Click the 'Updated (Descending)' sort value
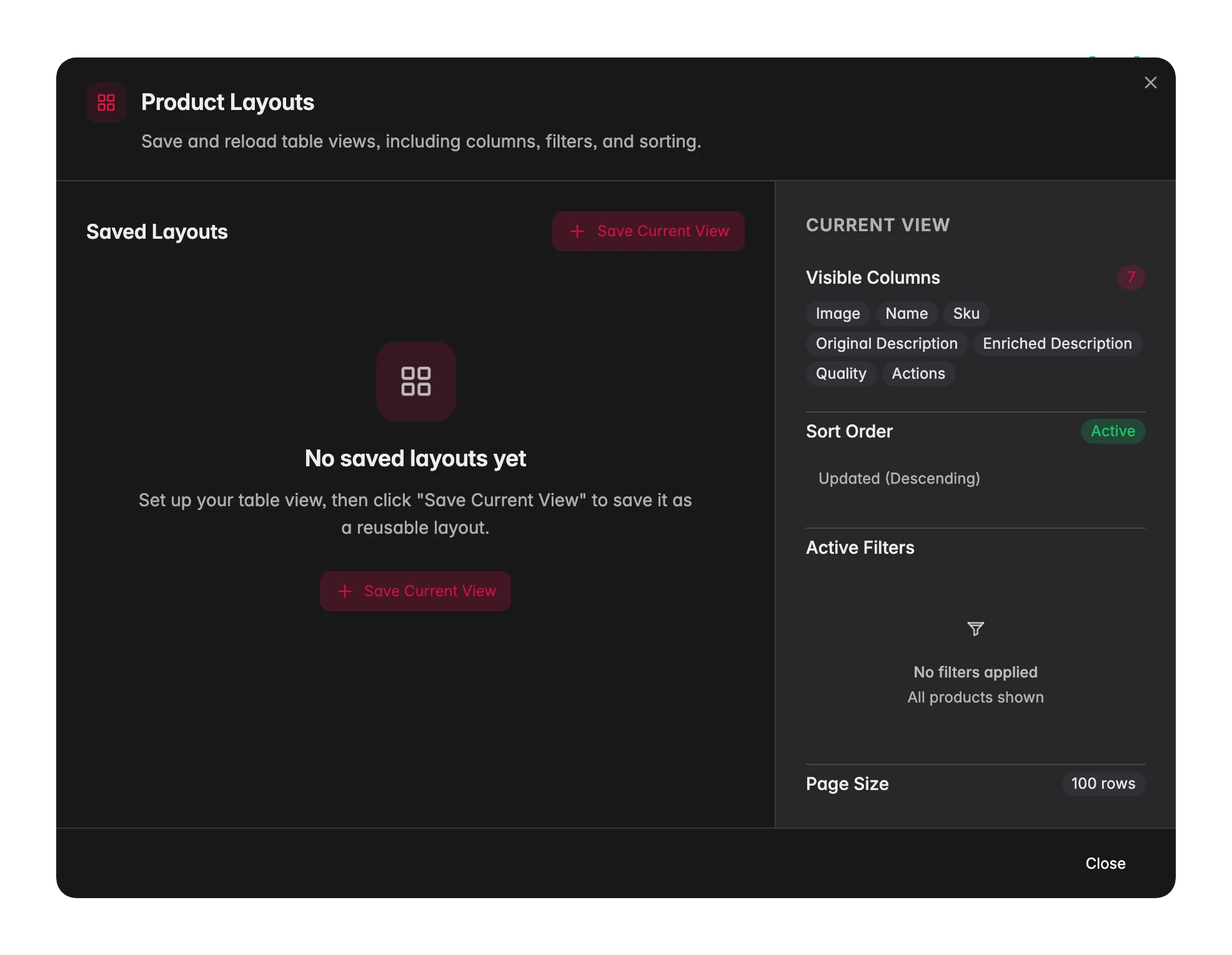This screenshot has height=955, width=1232. coord(899,479)
